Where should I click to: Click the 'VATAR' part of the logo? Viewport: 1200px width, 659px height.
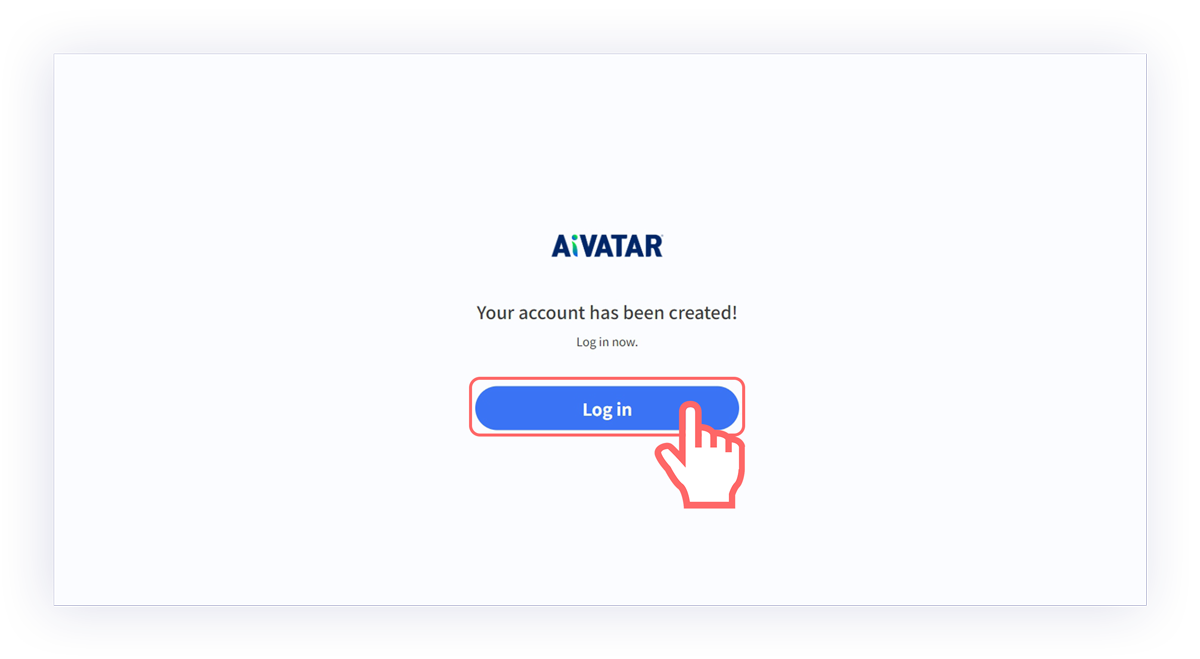[x=619, y=246]
